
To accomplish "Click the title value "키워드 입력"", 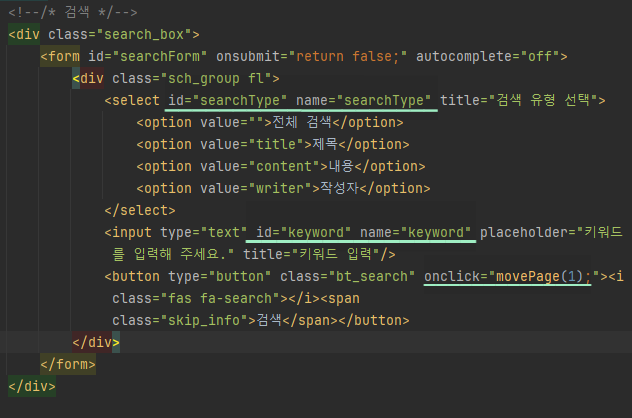I will point(335,254).
